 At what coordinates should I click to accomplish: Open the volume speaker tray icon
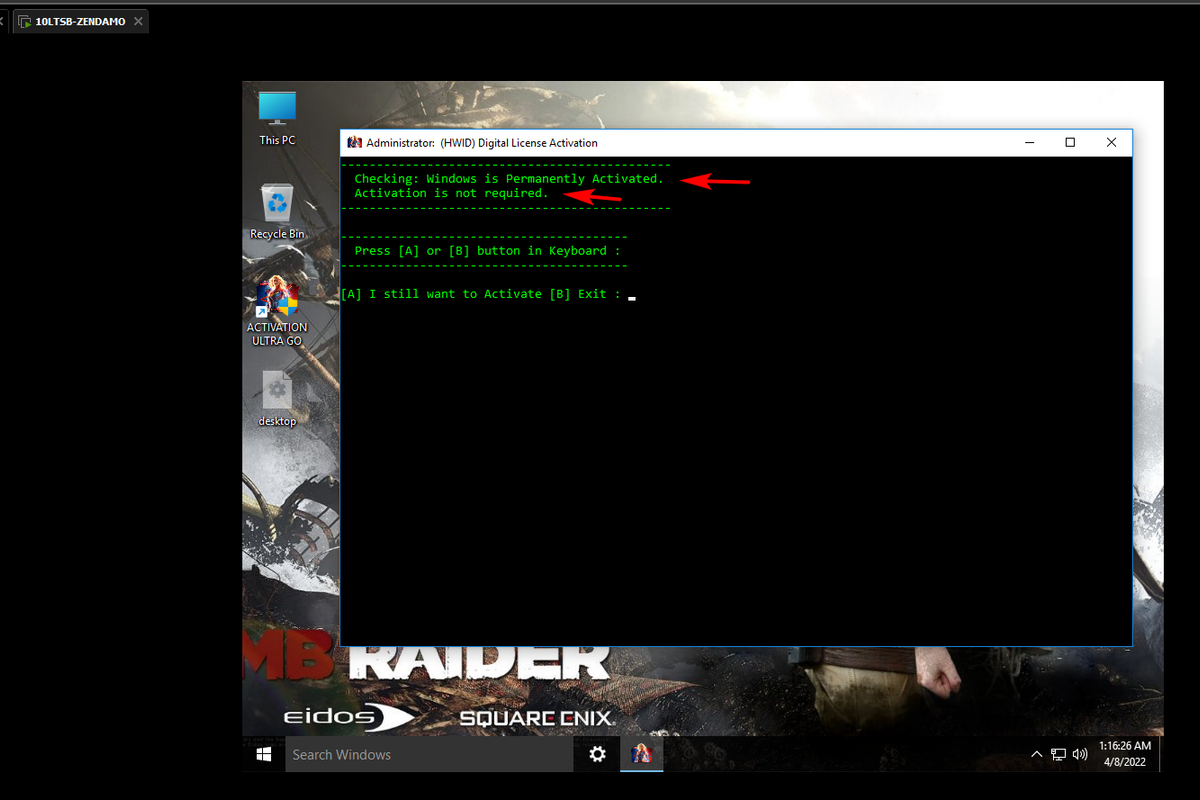pyautogui.click(x=1079, y=754)
